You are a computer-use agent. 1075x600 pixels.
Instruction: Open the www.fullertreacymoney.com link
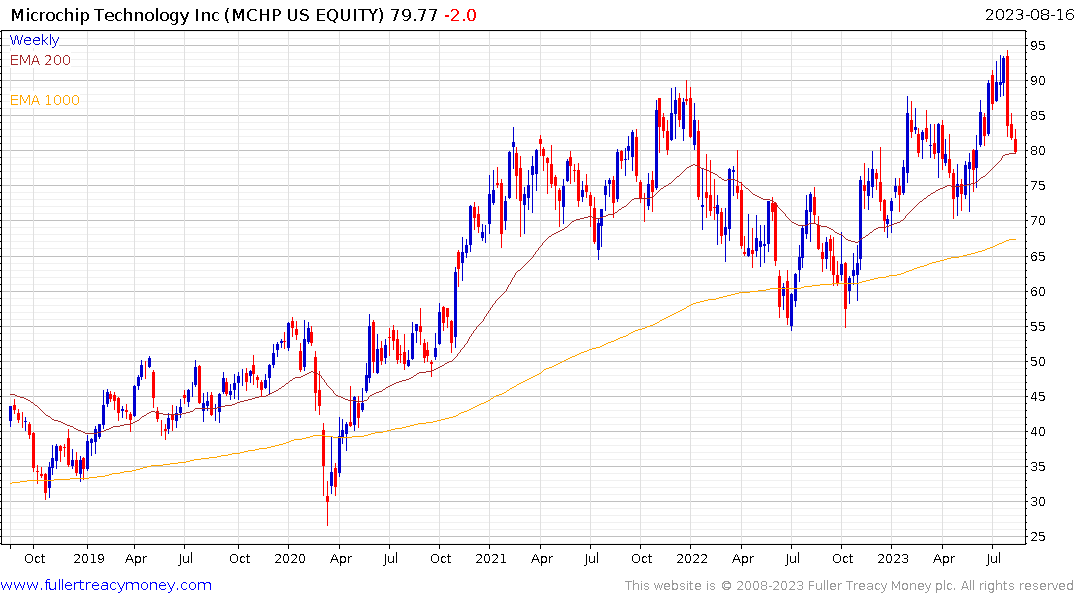coord(106,585)
